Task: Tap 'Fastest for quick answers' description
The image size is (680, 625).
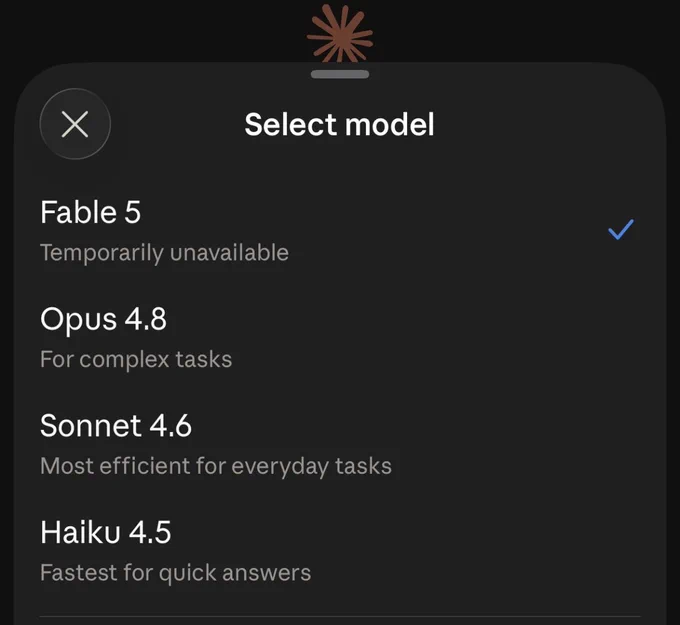Action: tap(176, 573)
